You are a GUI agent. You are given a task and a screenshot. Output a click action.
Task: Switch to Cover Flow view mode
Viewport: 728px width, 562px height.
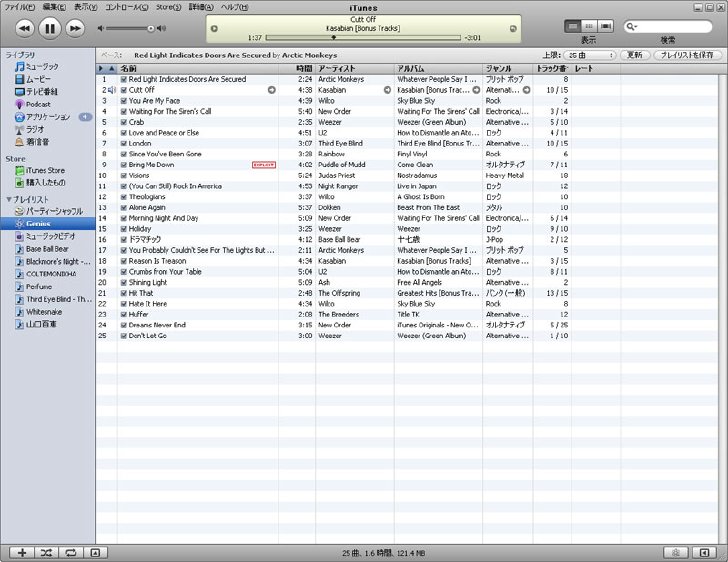(605, 26)
